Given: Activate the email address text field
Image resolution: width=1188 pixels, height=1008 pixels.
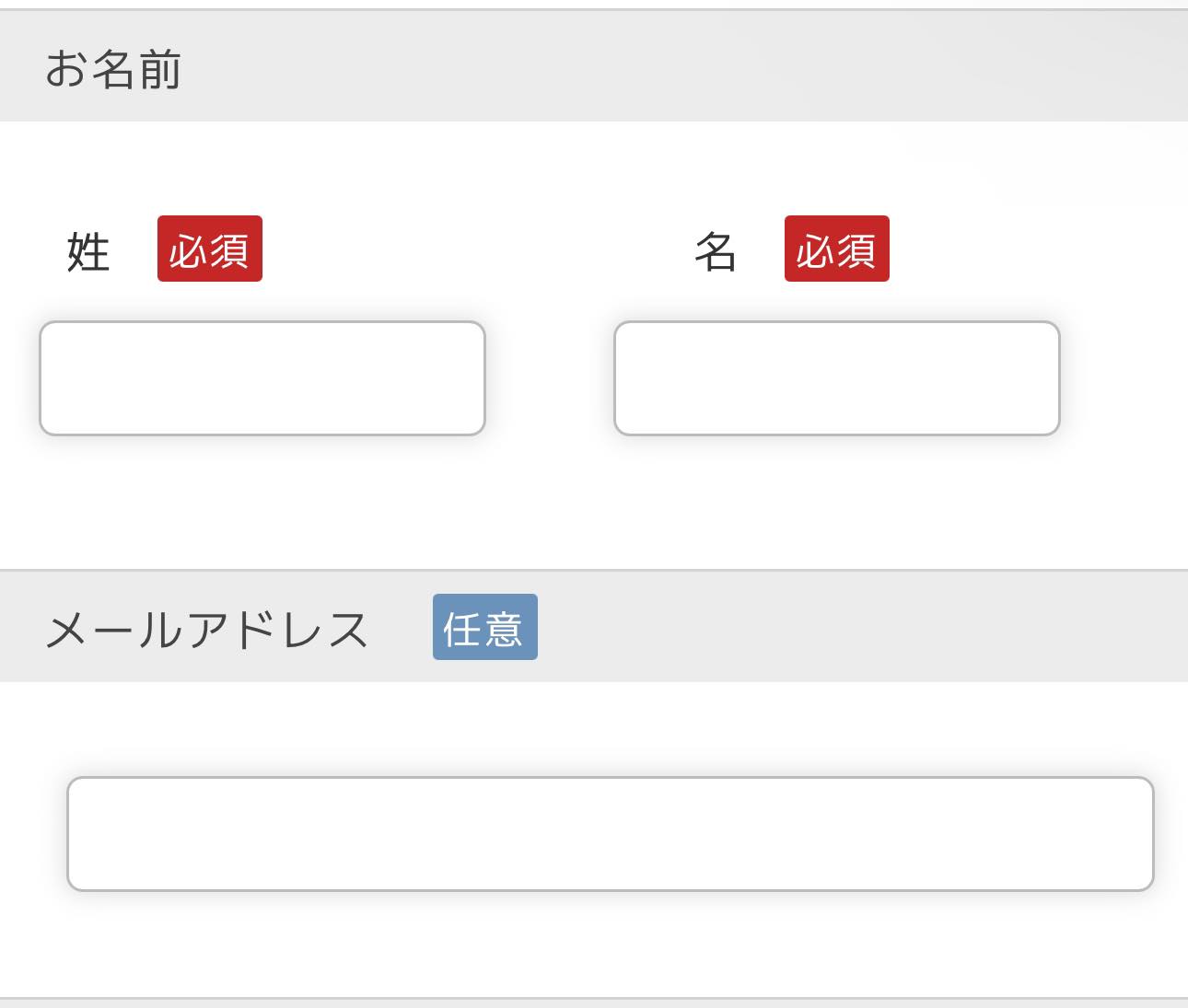Looking at the screenshot, I should pyautogui.click(x=611, y=834).
